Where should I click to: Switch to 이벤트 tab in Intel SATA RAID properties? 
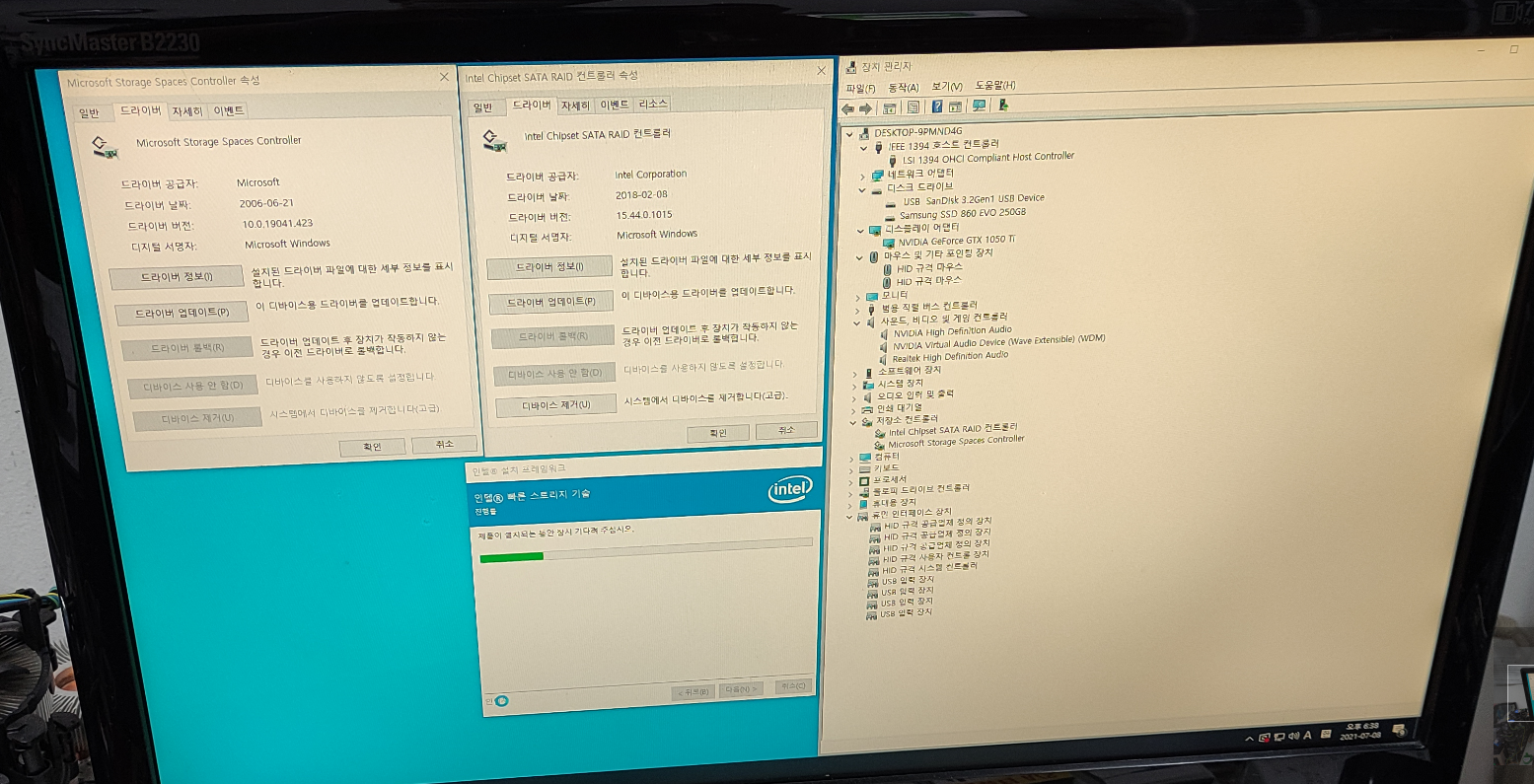pyautogui.click(x=614, y=105)
